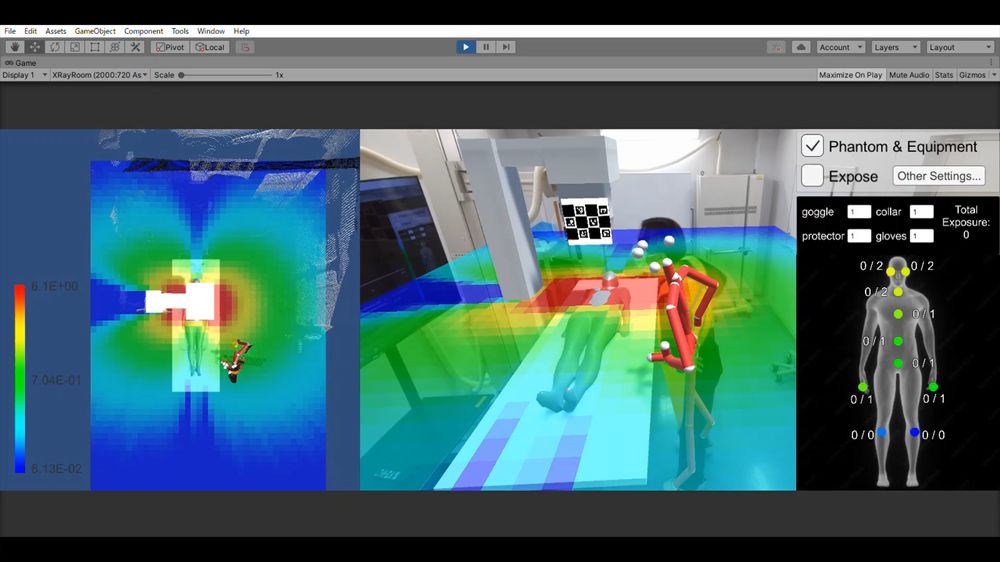The width and height of the screenshot is (1000, 562).
Task: Click the Play button
Action: [x=466, y=47]
